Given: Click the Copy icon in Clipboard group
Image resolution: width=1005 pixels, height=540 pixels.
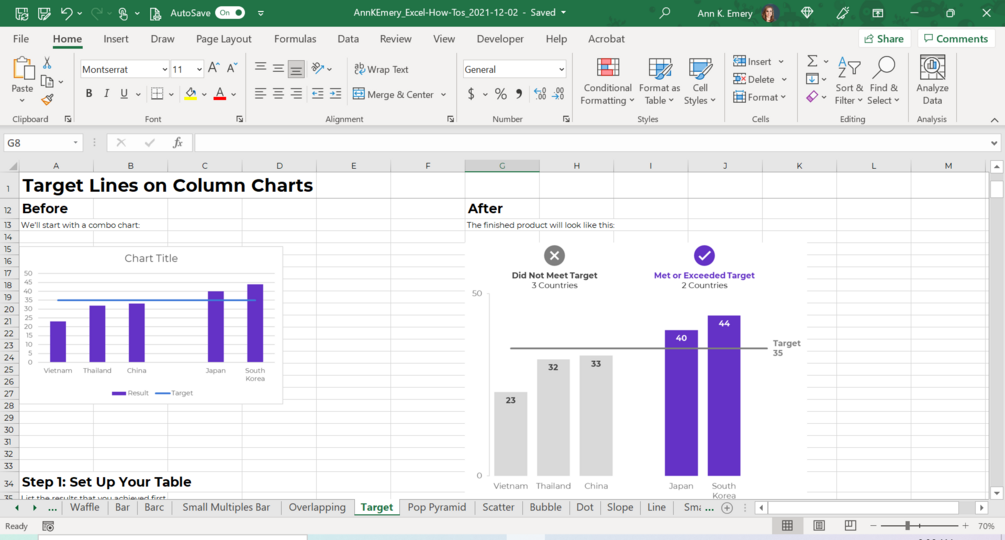Looking at the screenshot, I should (47, 81).
